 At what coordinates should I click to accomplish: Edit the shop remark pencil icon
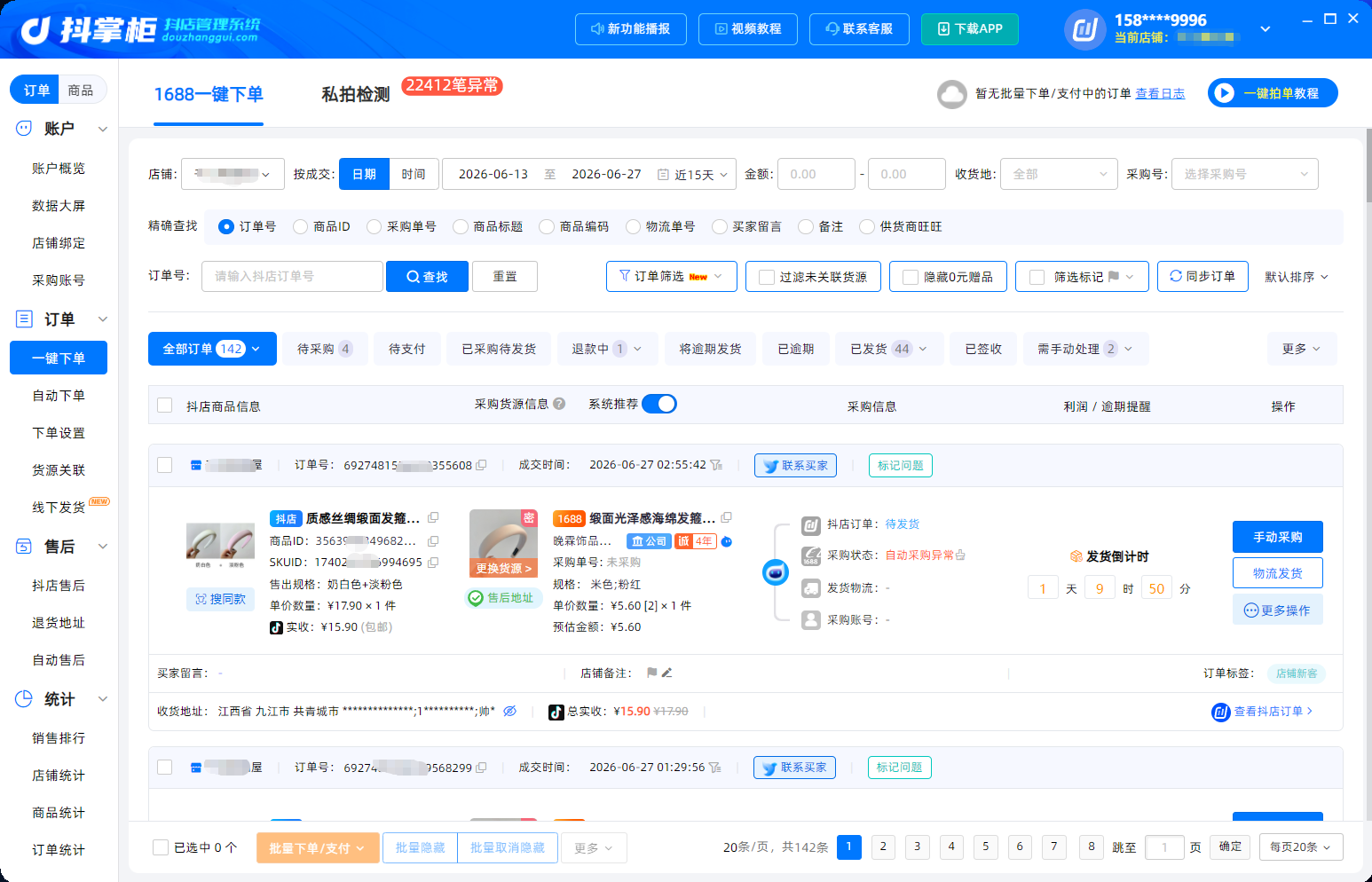coord(666,673)
